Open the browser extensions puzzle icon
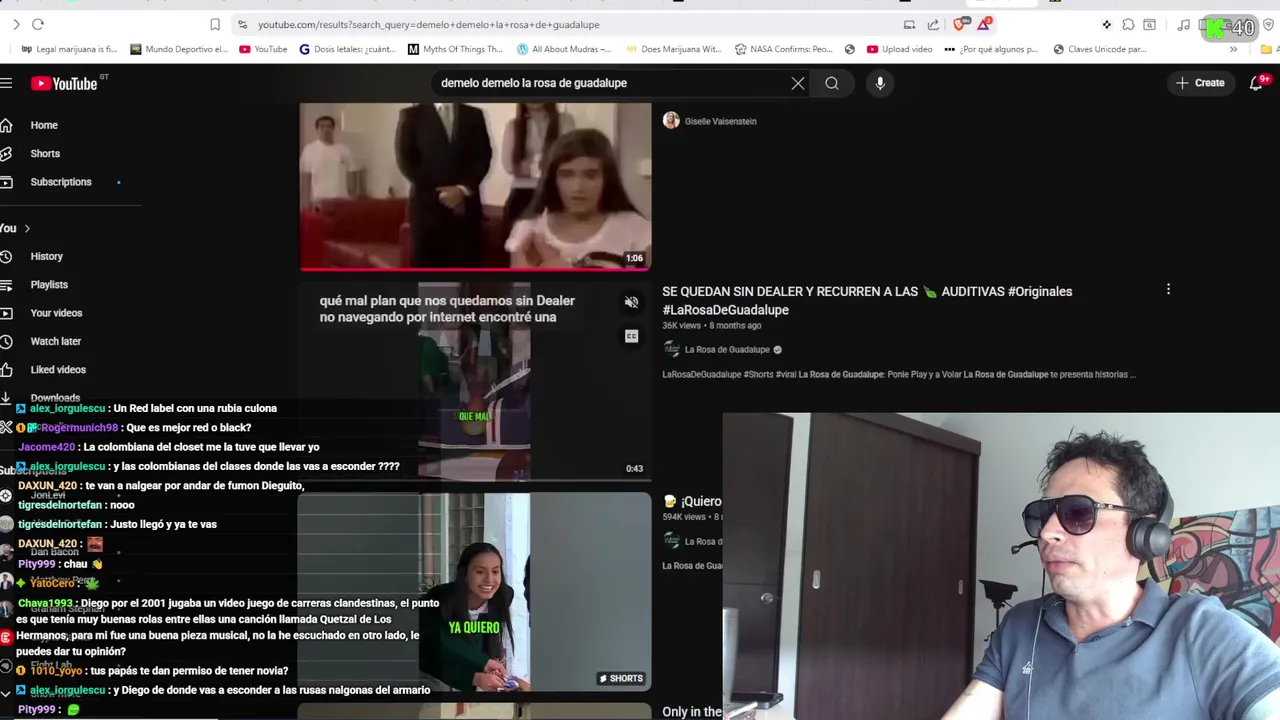1280x720 pixels. click(1128, 24)
